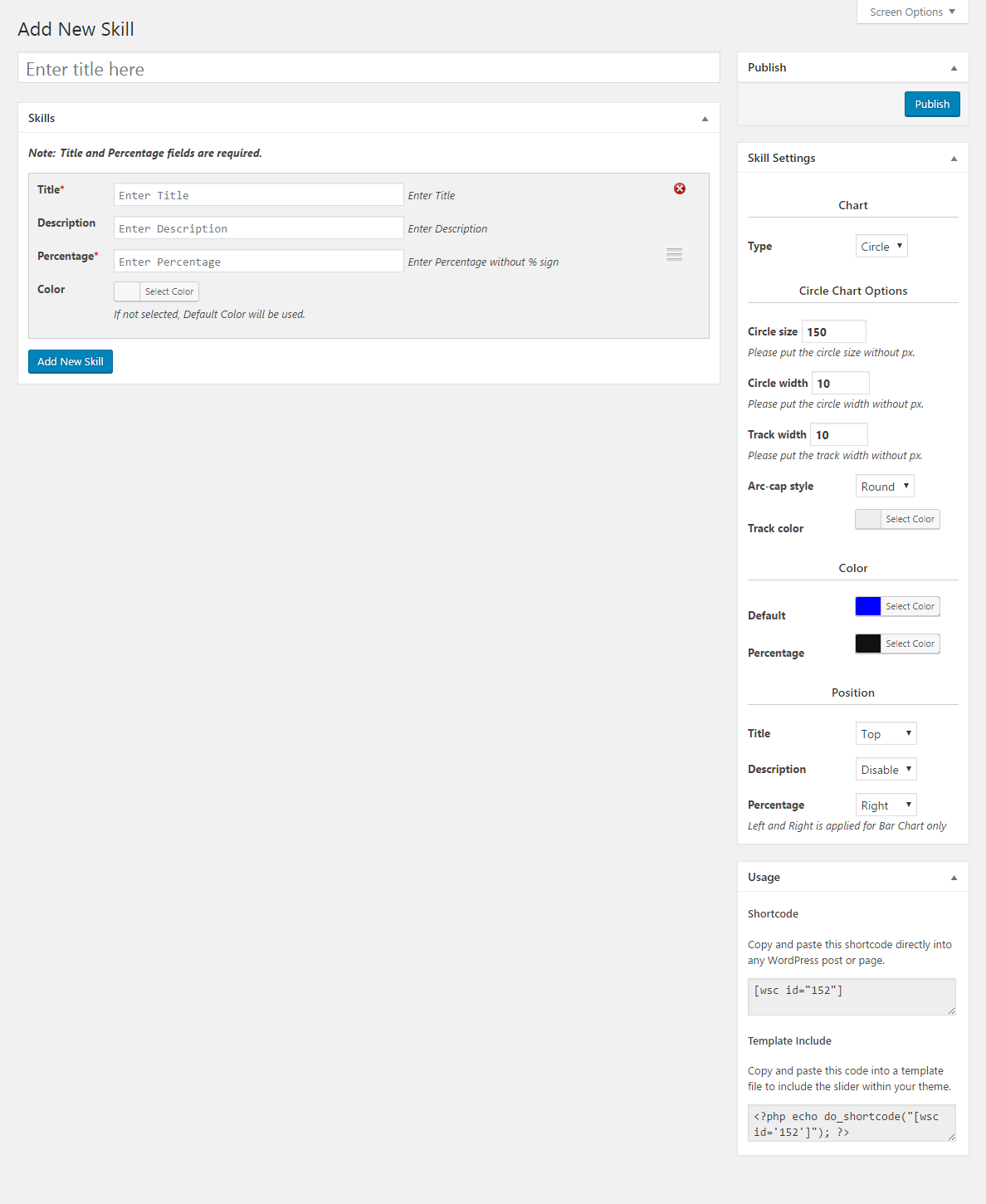Click 'If not selected, Default Color will be used.'
Image resolution: width=986 pixels, height=1204 pixels.
(209, 314)
